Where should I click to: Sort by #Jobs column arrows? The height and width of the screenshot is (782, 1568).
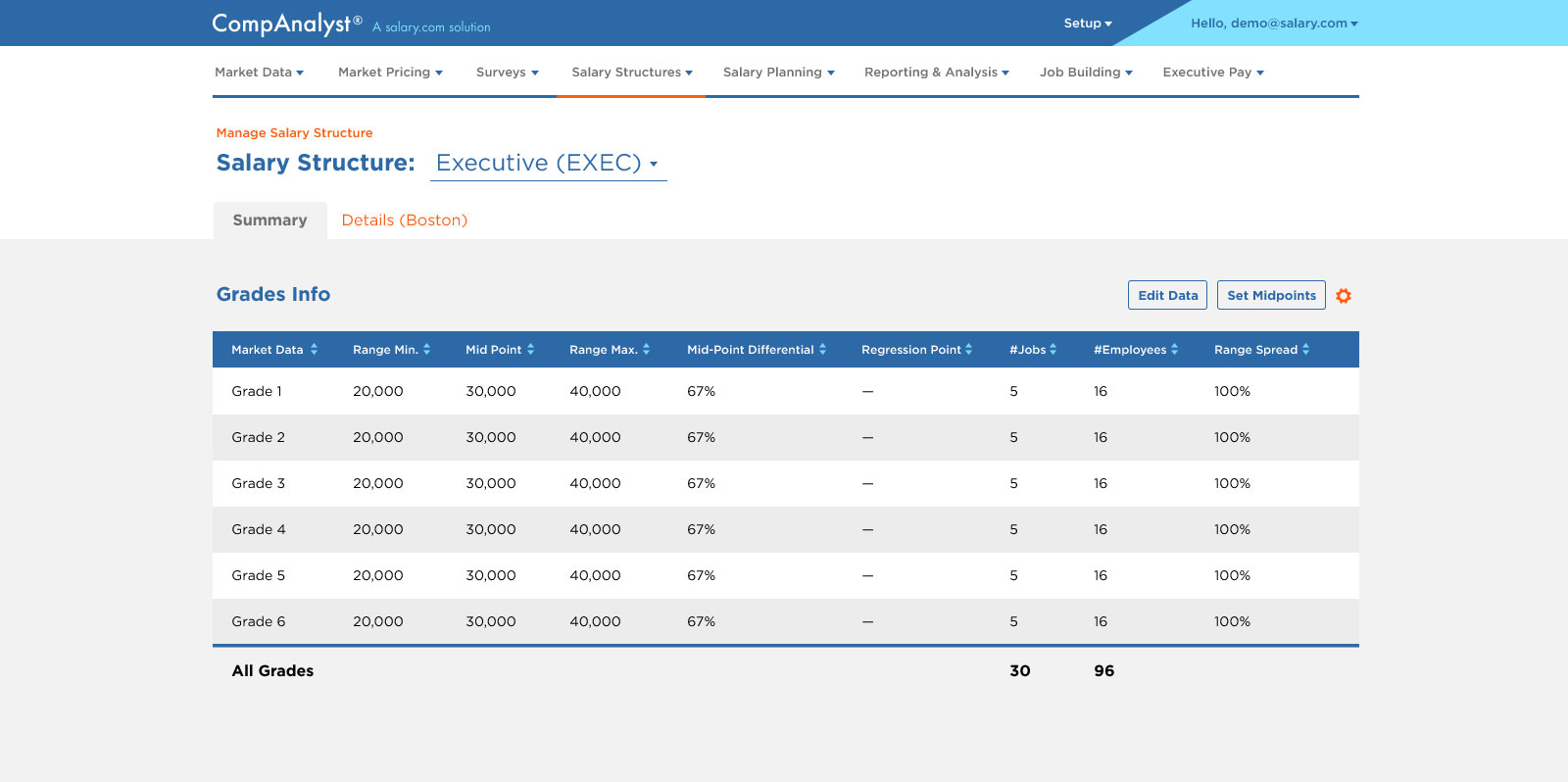point(1053,350)
